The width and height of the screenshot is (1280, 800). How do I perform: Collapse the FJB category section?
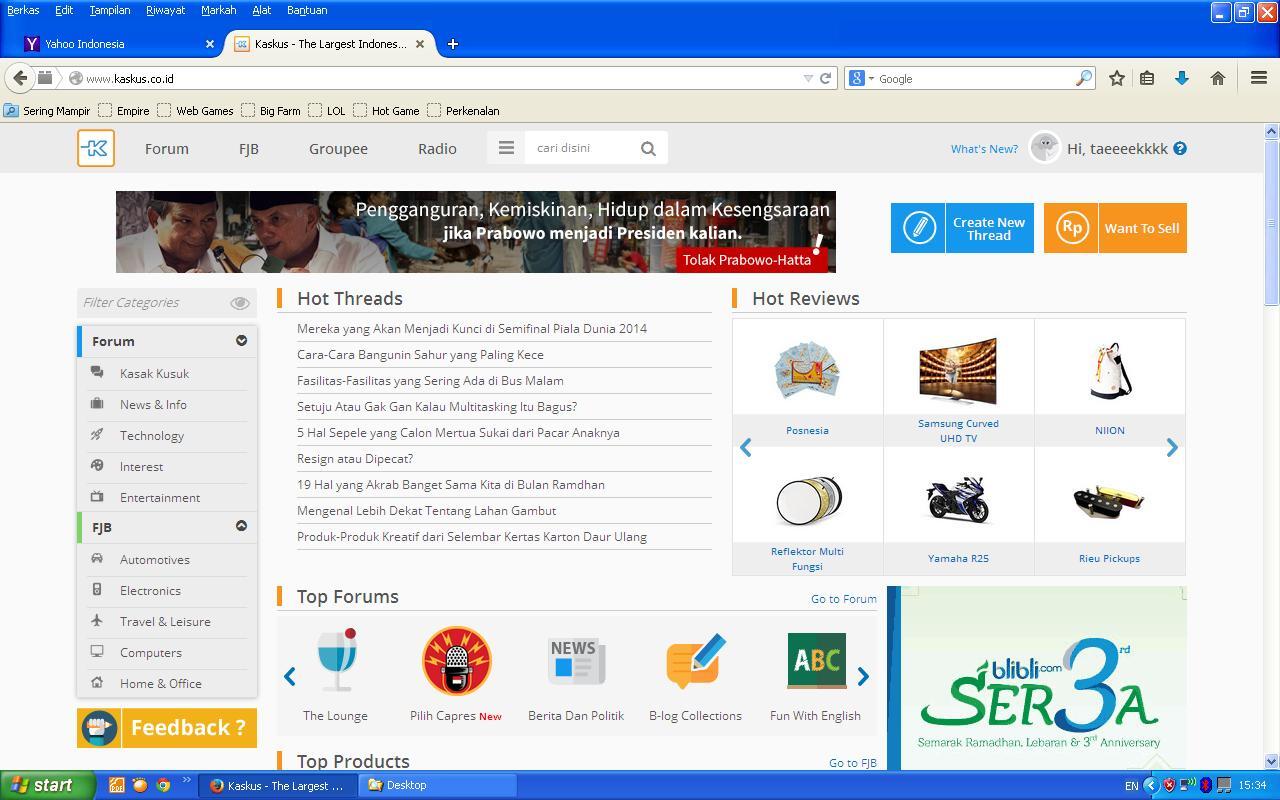[241, 526]
